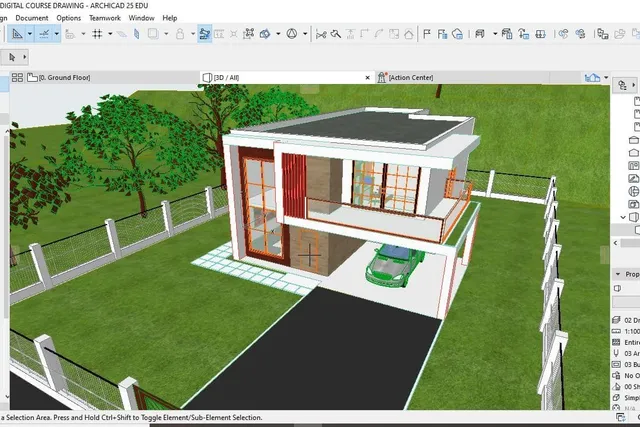Open the Help menu
This screenshot has height=427, width=640.
(x=170, y=18)
